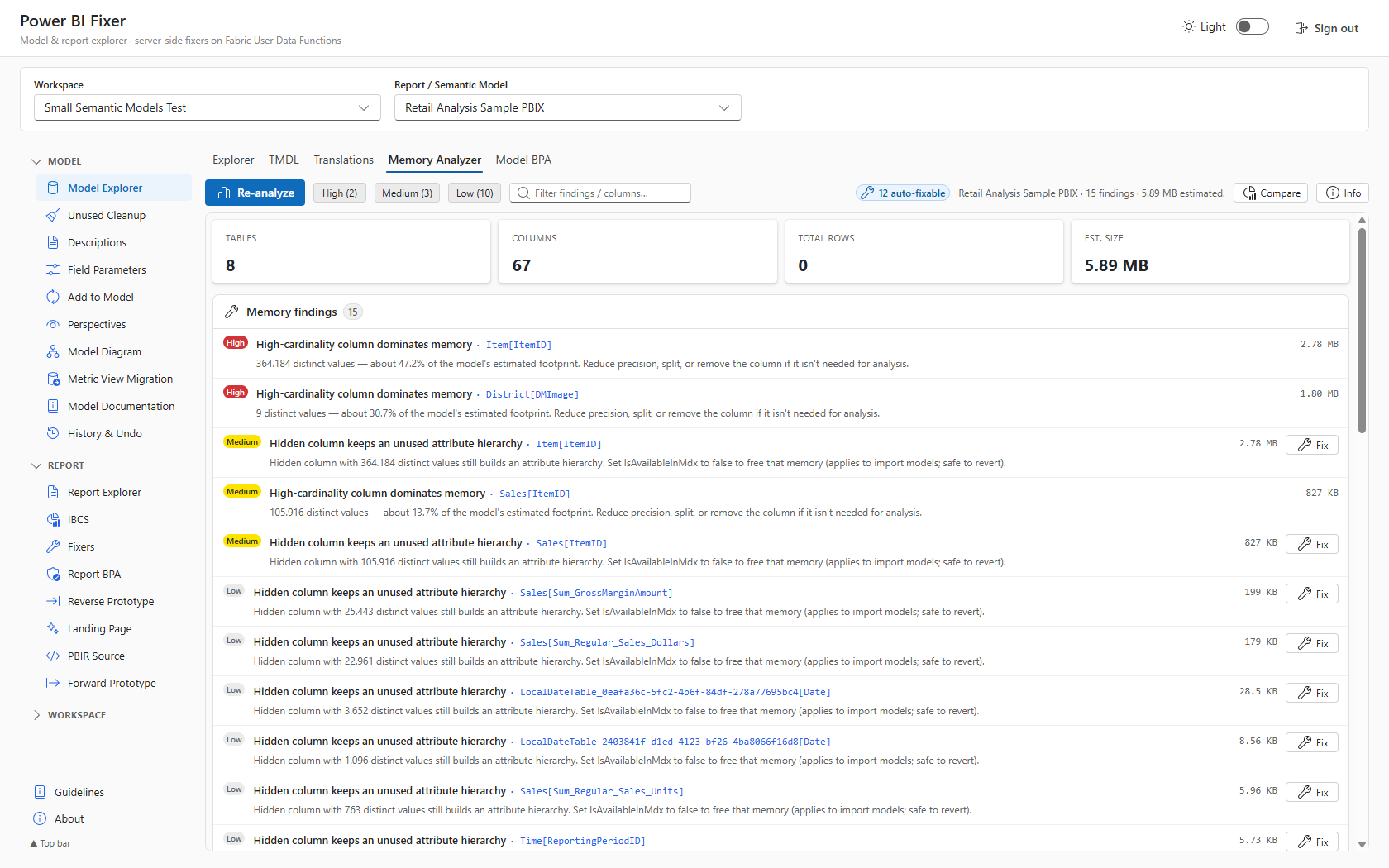The image size is (1389, 868).
Task: Click the Unused Cleanup broom icon
Action: click(x=53, y=215)
